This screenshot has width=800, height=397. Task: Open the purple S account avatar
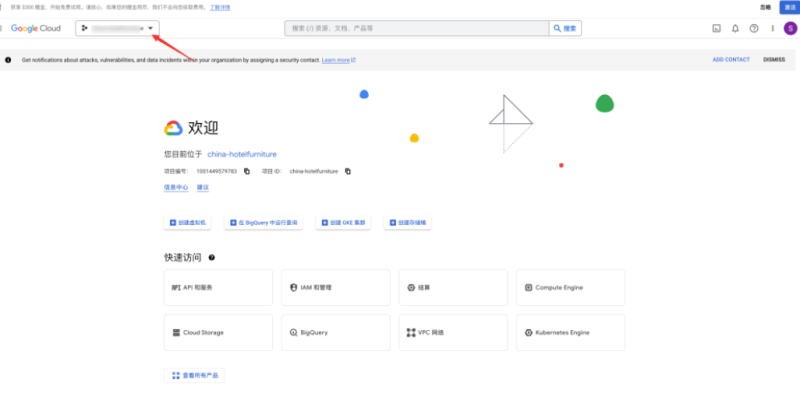(x=790, y=29)
